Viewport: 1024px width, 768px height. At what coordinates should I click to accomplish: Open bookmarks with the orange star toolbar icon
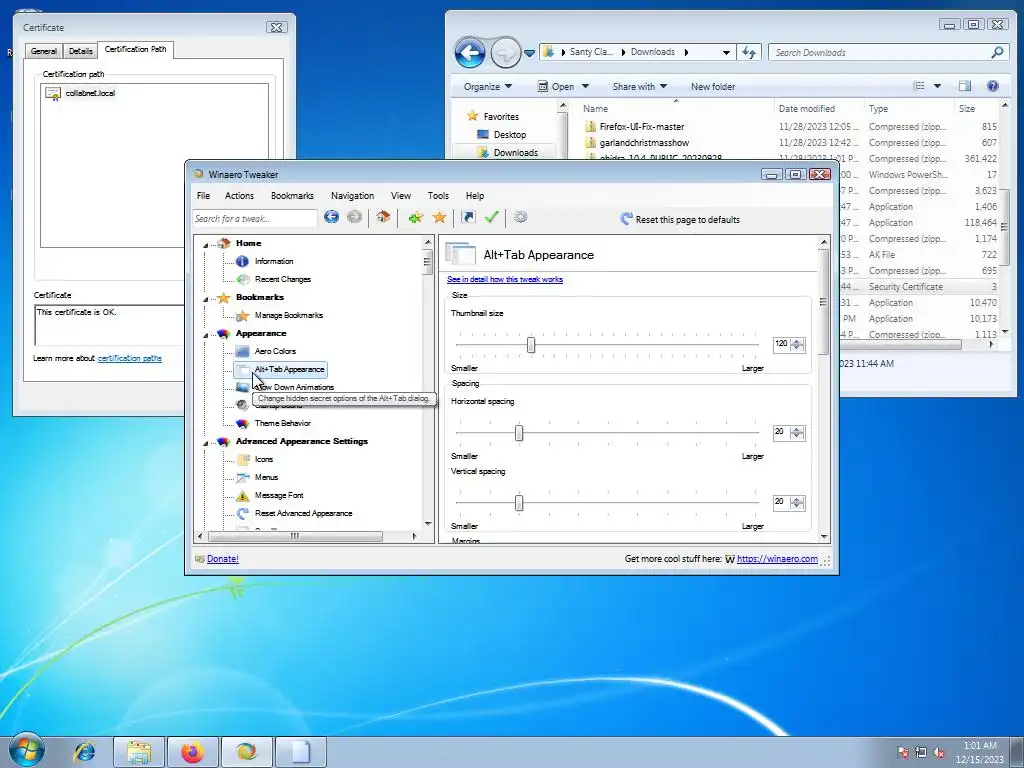pyautogui.click(x=440, y=217)
